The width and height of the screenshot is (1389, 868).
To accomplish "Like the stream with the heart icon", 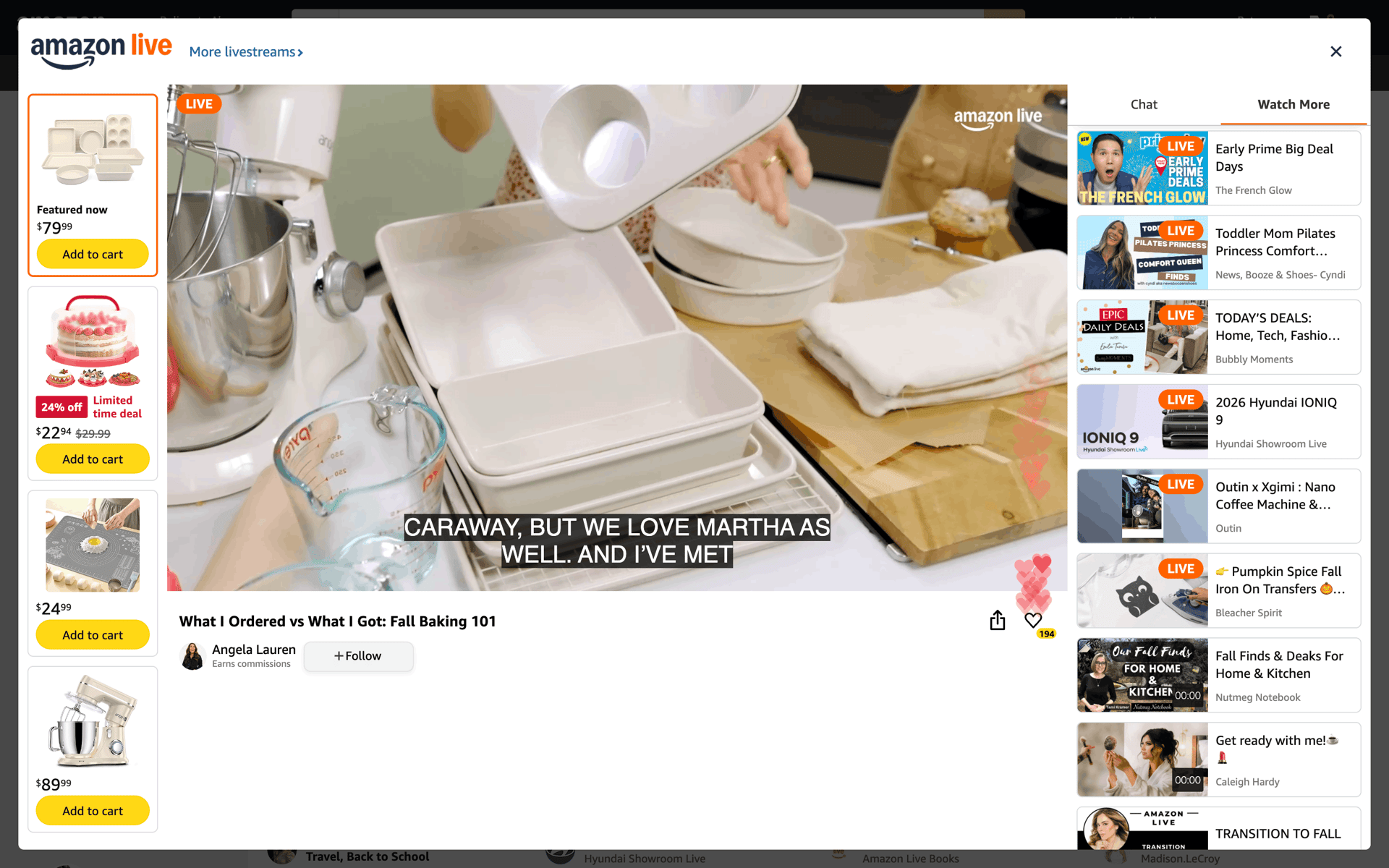I will click(x=1033, y=621).
